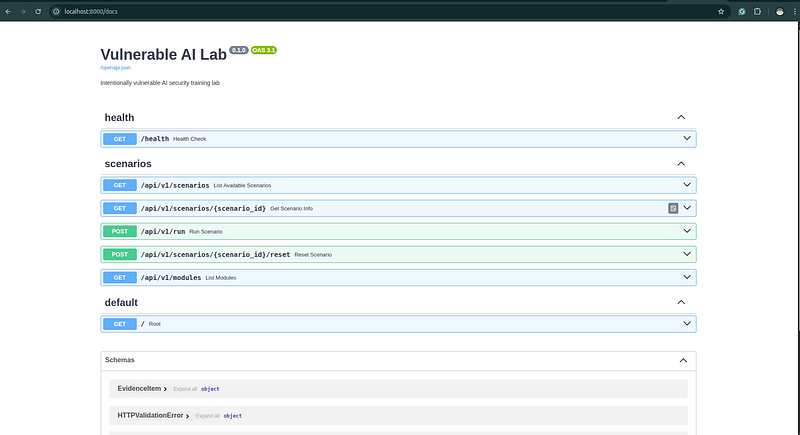Bookmark this page with star icon
Viewport: 800px width, 435px height.
tap(721, 11)
